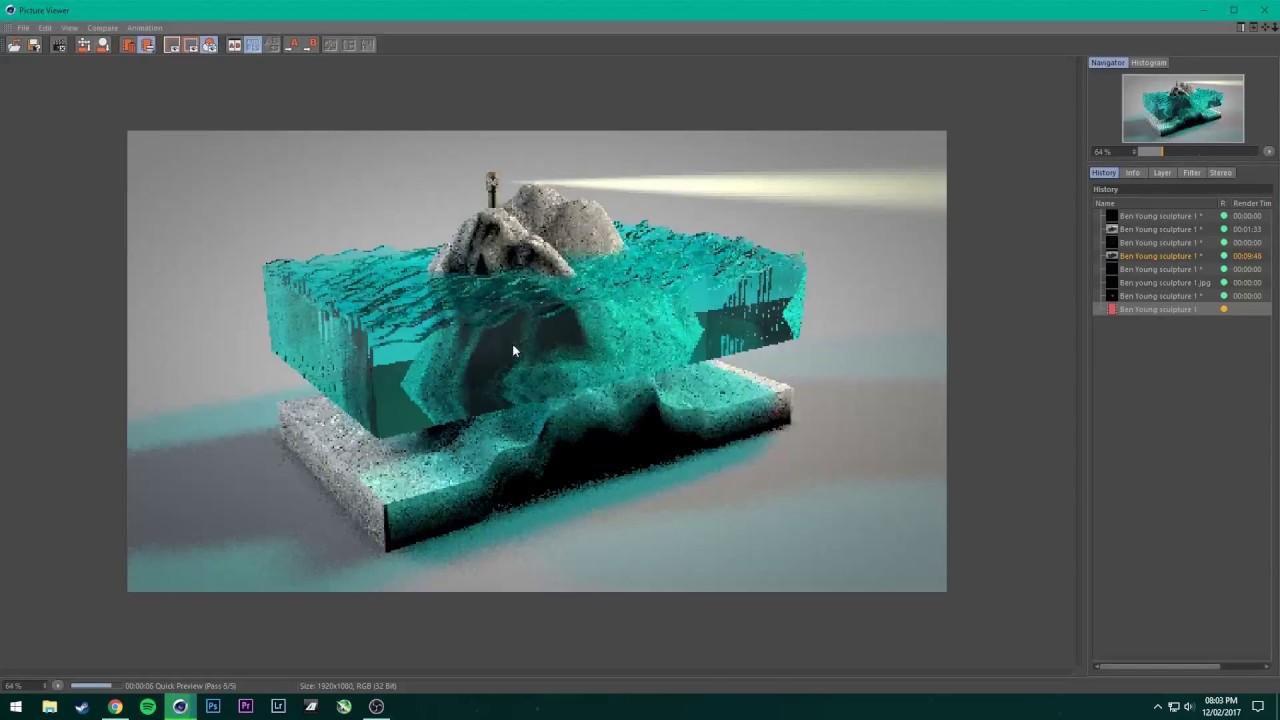Screen dimensions: 1280x720
Task: Click the R column header
Action: [x=1222, y=203]
